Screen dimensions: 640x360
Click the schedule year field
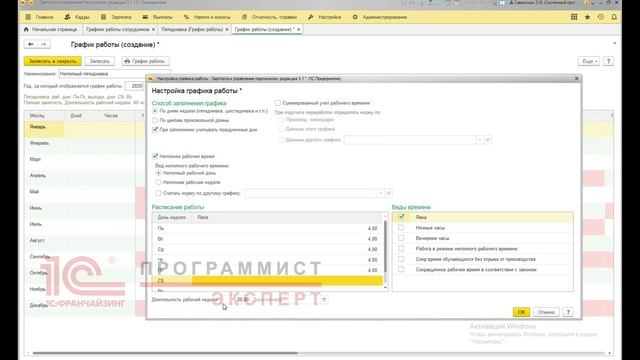click(x=135, y=86)
